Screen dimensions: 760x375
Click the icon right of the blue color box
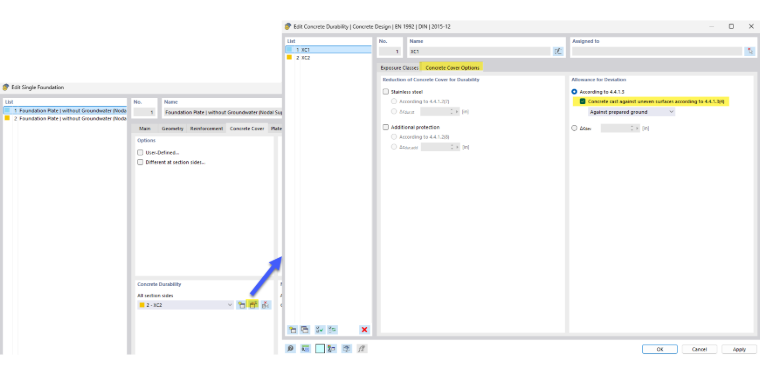coord(332,348)
